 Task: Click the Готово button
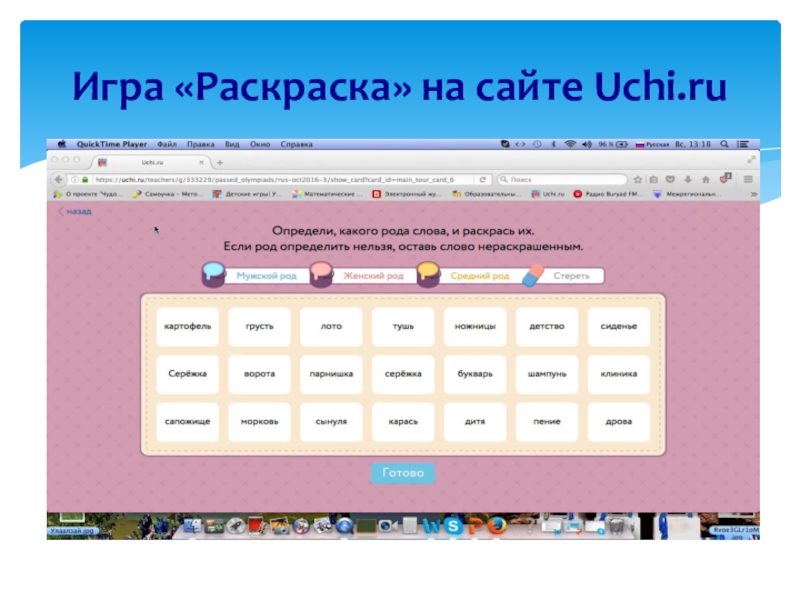403,472
